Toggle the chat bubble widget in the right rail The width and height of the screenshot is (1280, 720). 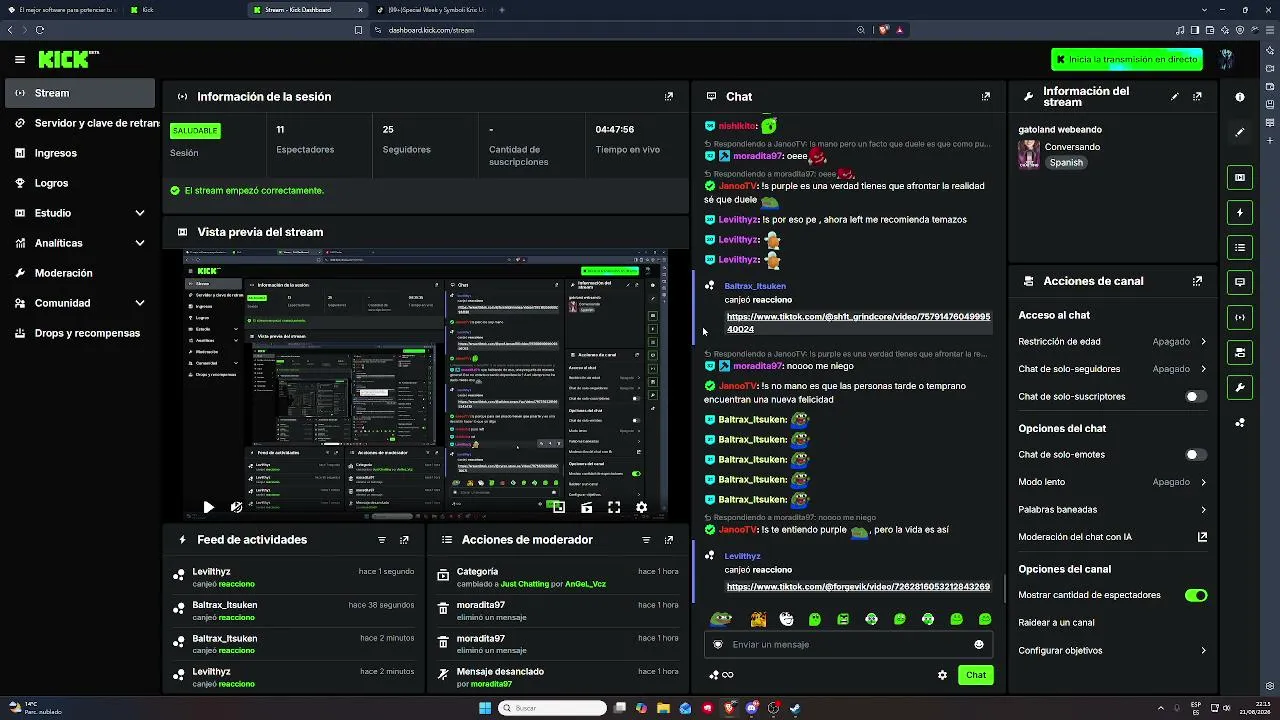point(1240,283)
